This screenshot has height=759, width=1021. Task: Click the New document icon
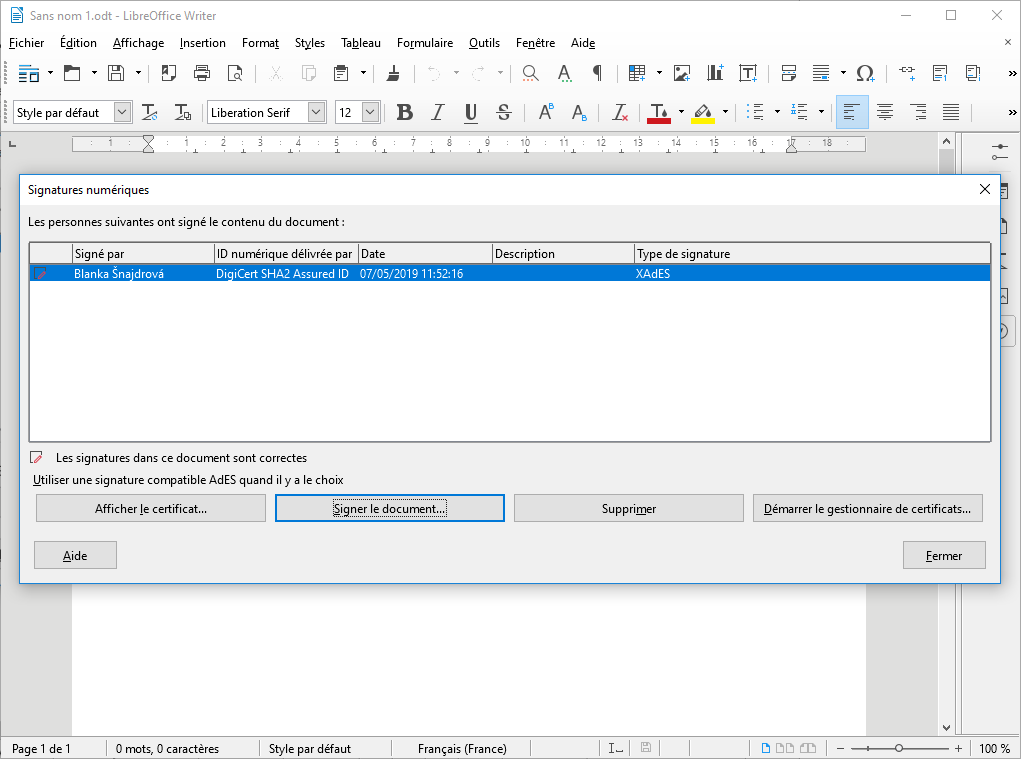point(28,73)
